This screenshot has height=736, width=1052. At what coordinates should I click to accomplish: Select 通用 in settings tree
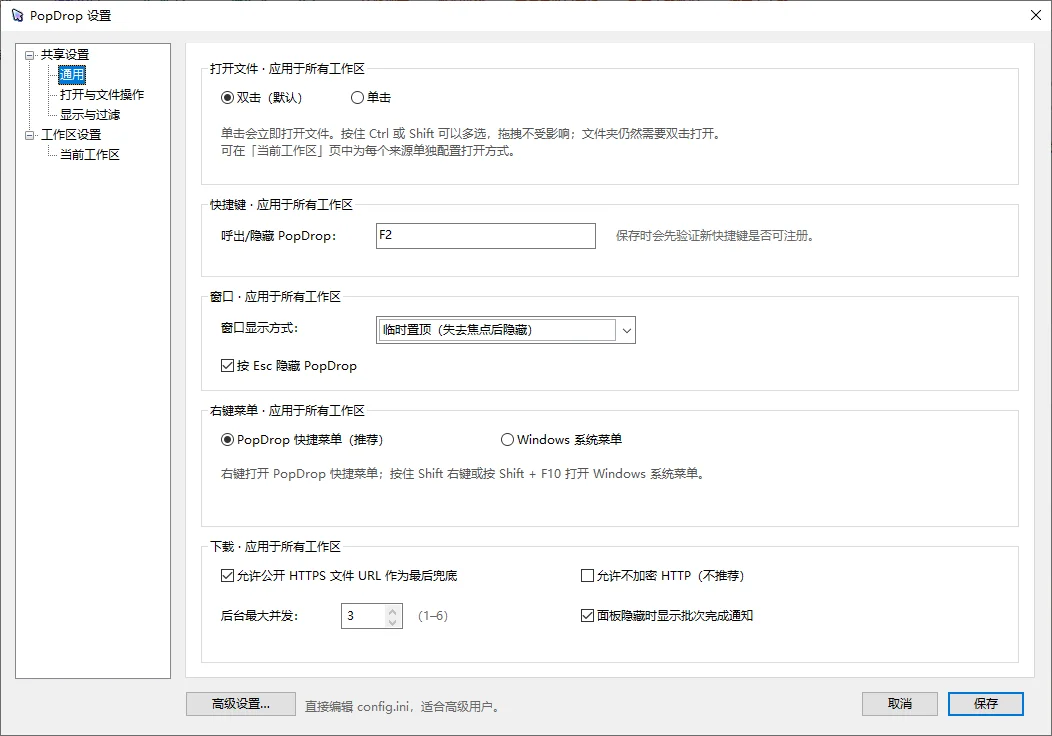coord(72,74)
